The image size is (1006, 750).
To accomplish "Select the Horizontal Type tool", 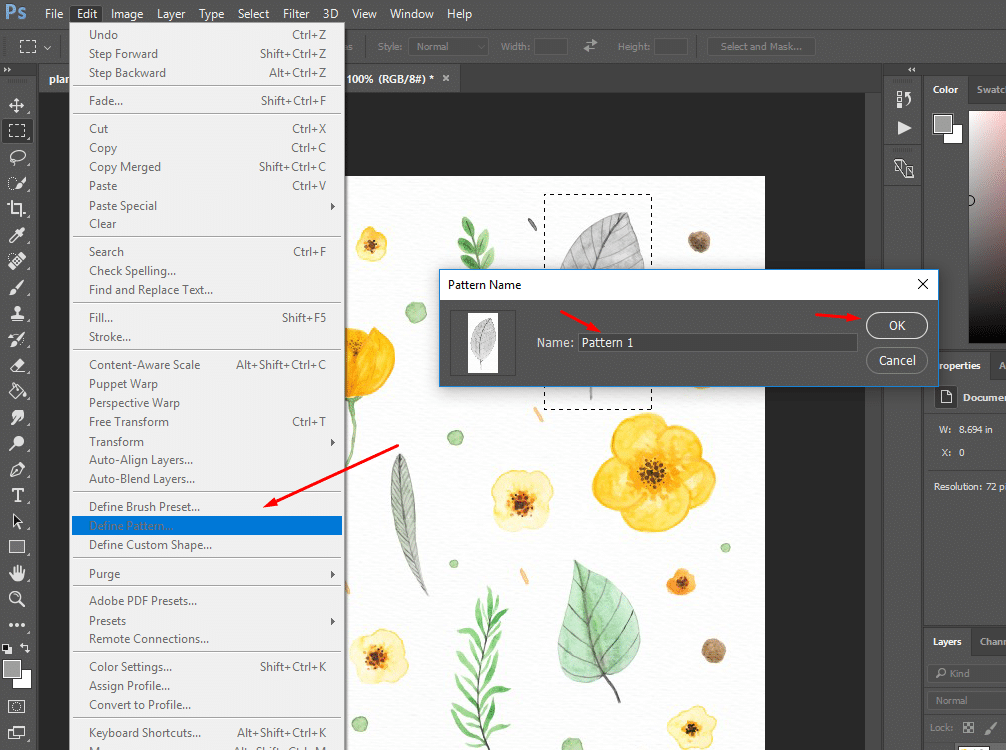I will pyautogui.click(x=17, y=495).
